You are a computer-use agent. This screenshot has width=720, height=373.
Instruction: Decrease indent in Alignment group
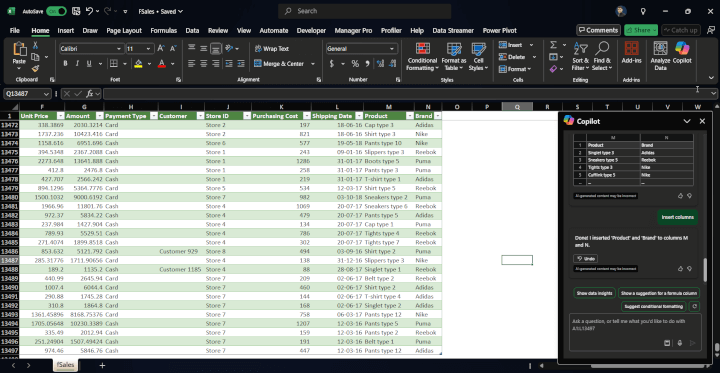pyautogui.click(x=229, y=64)
